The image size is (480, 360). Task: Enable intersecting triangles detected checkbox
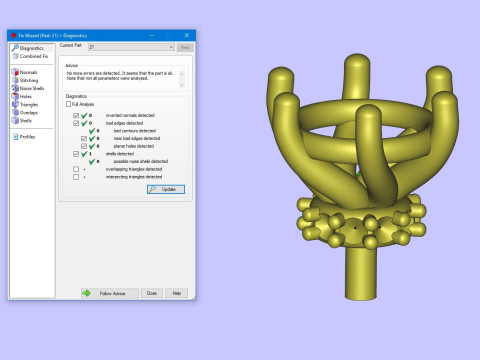pos(76,177)
